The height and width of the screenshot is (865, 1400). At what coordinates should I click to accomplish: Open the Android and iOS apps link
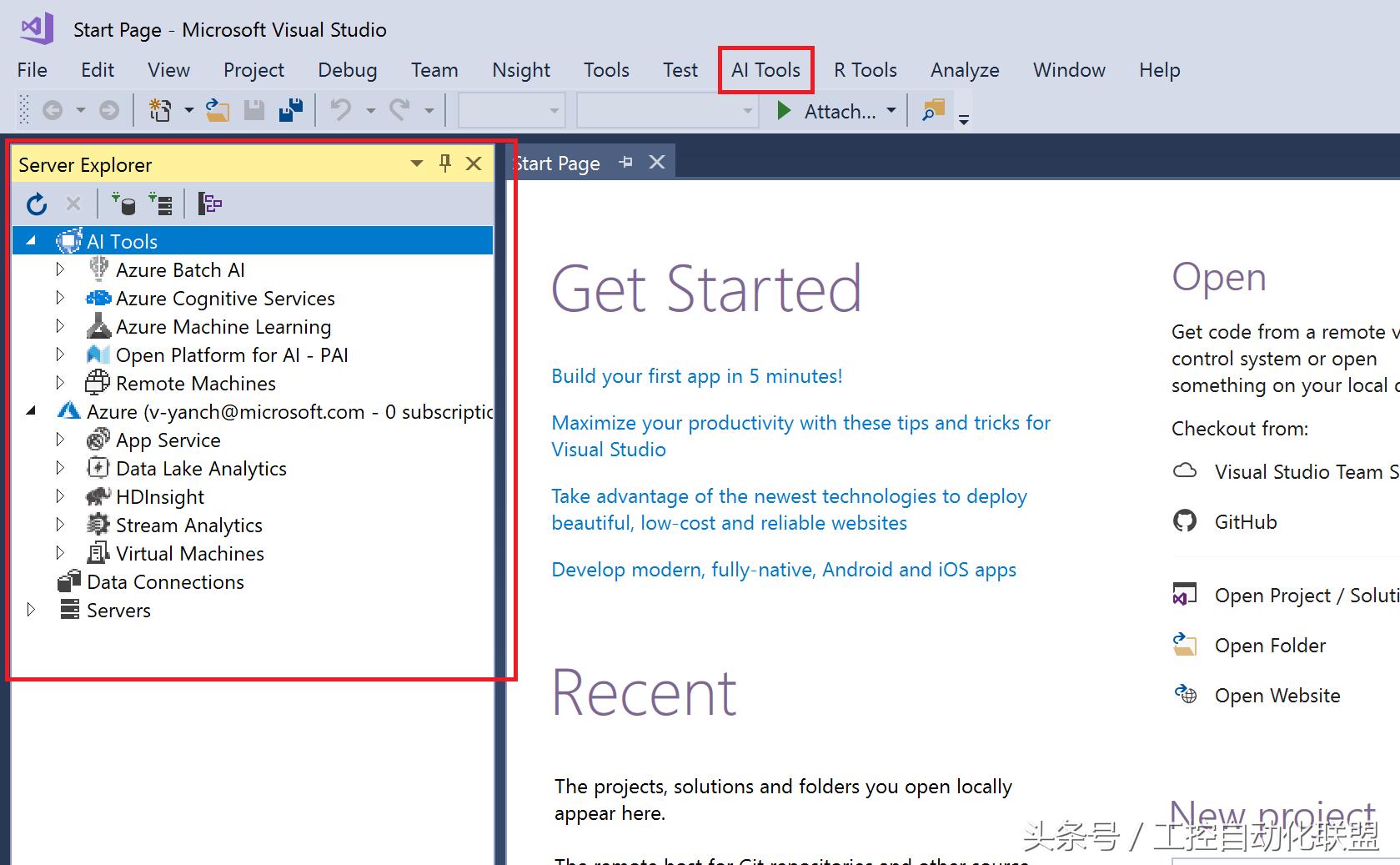tap(784, 570)
